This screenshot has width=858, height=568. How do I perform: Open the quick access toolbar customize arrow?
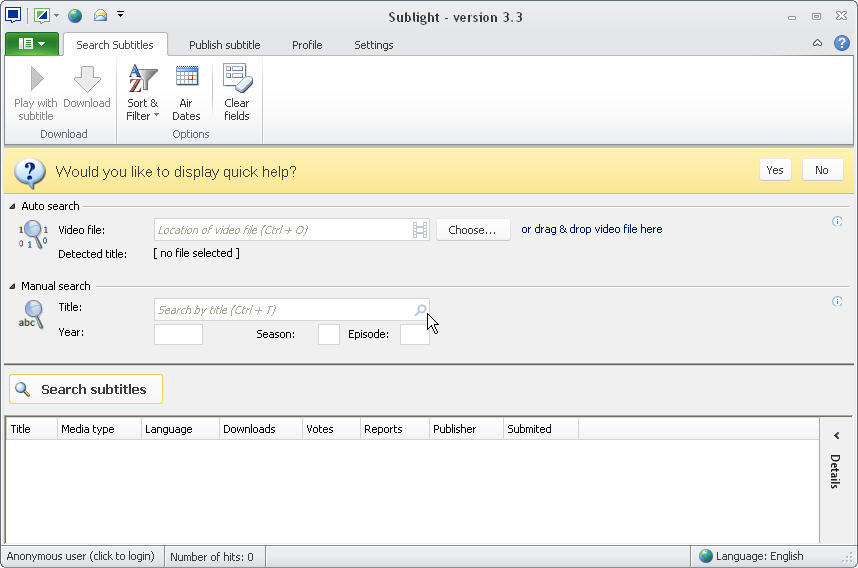[120, 14]
